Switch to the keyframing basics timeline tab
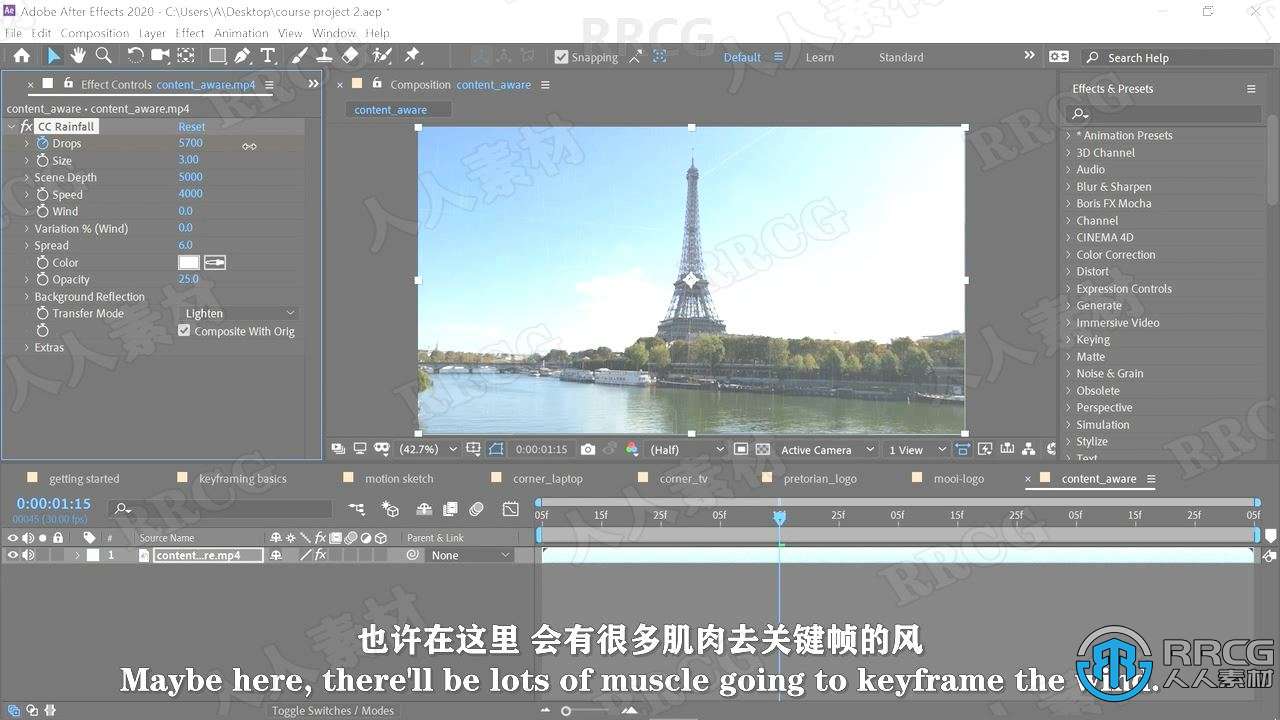The width and height of the screenshot is (1280, 720). click(x=242, y=479)
